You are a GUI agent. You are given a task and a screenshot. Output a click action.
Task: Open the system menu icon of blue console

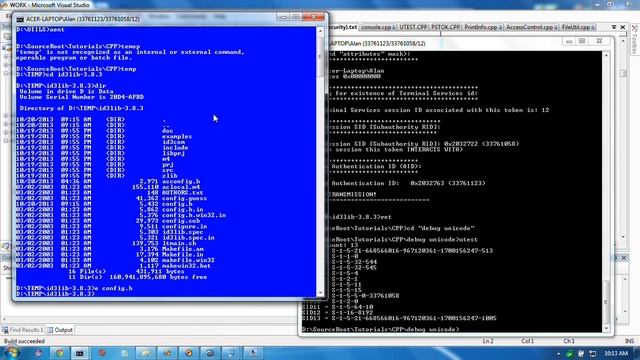20,19
